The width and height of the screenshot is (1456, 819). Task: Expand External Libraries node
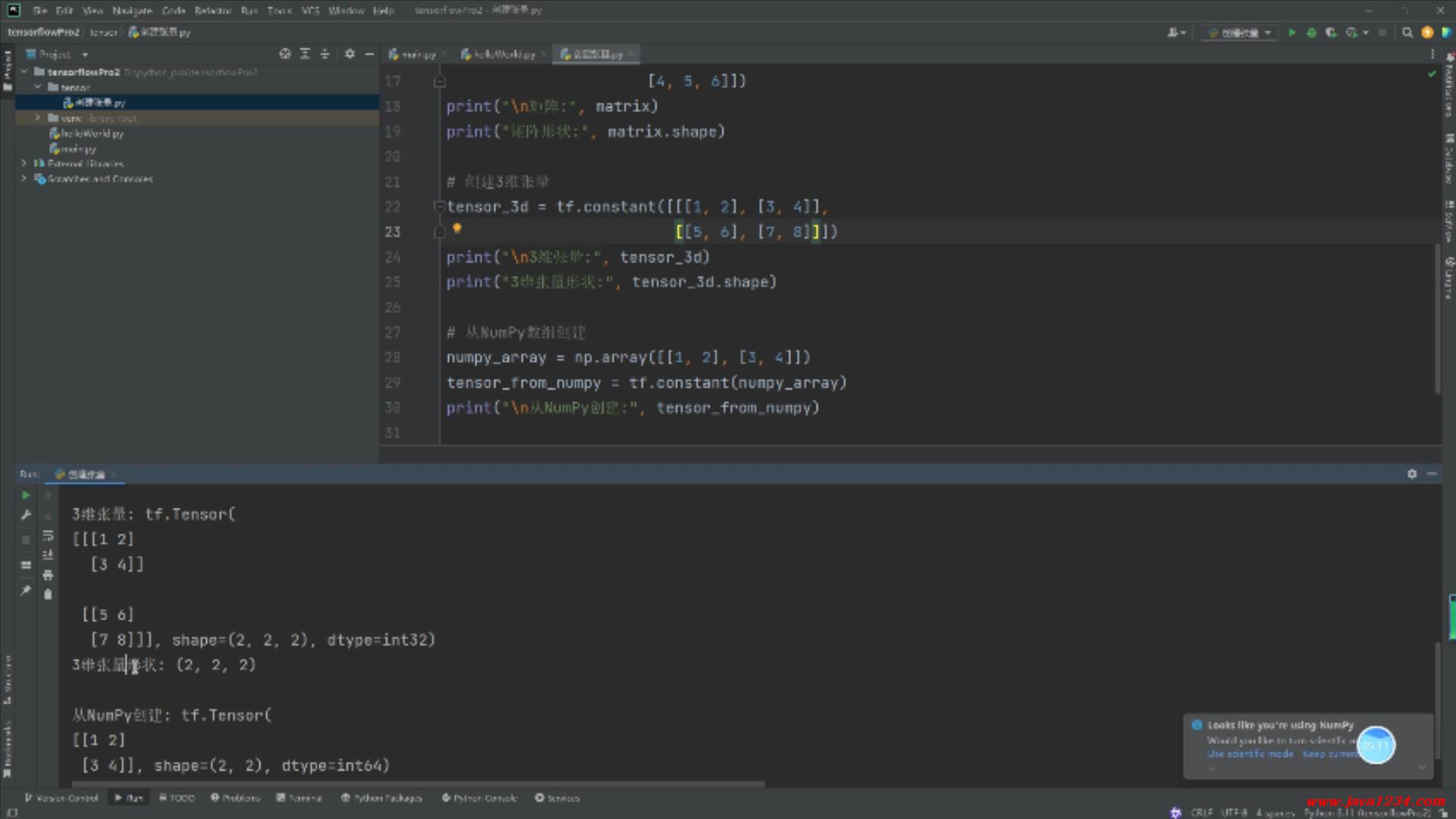24,164
